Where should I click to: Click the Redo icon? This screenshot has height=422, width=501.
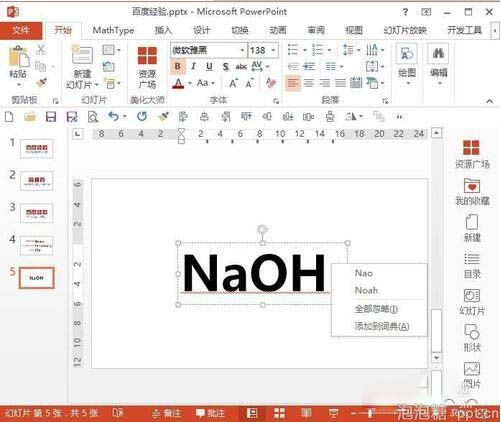tap(142, 117)
